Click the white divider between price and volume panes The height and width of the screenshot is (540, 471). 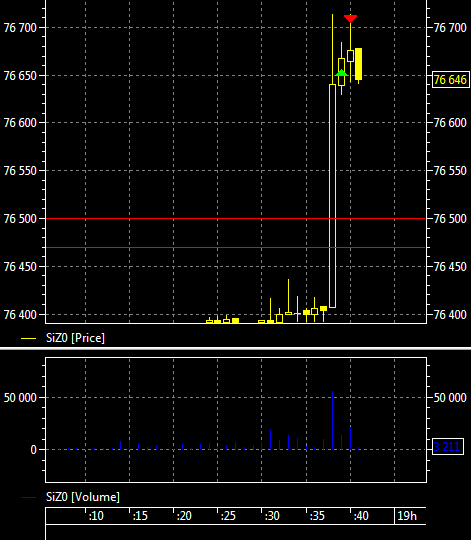click(x=236, y=349)
